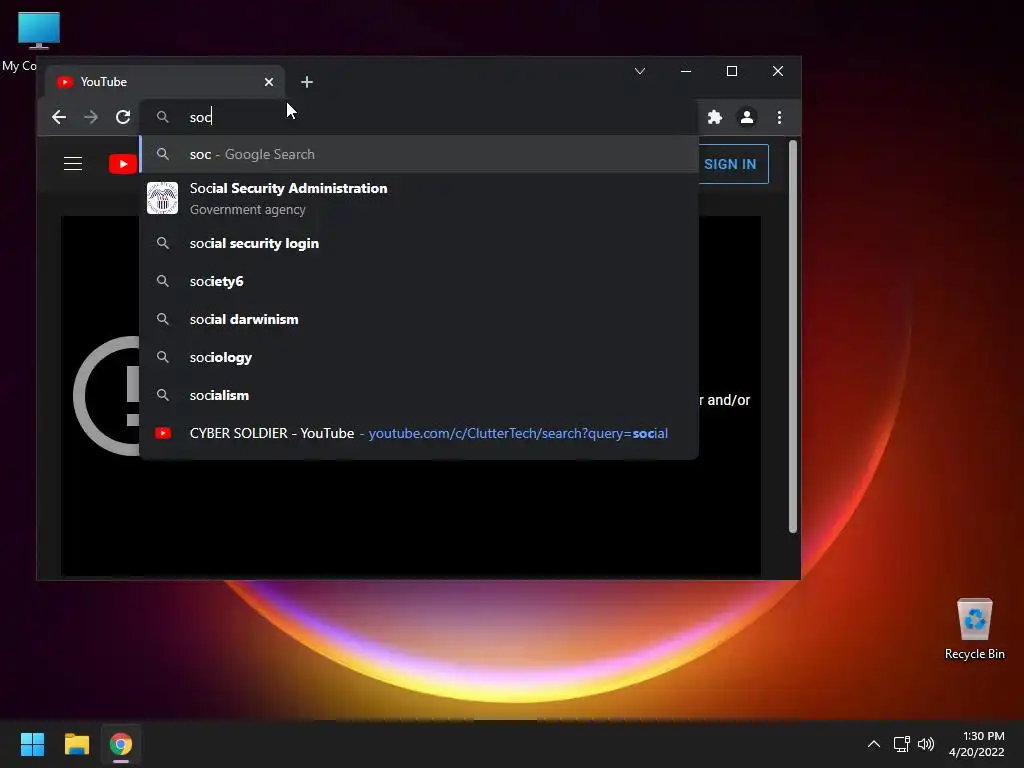Click the Chrome taskbar icon
Screen dimensions: 1024x768
click(x=121, y=744)
